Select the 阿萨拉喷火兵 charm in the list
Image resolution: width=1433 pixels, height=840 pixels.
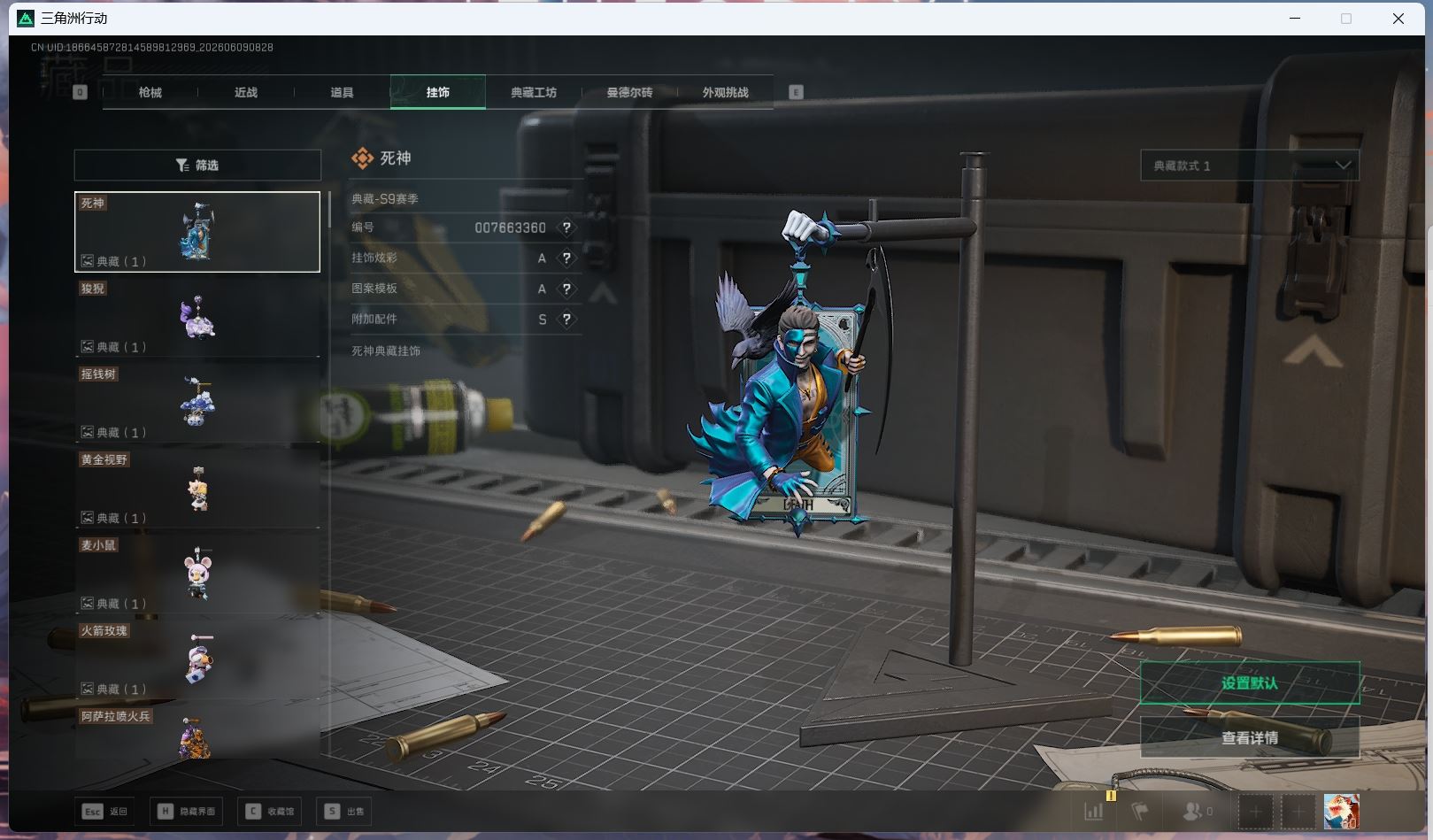pos(197,732)
